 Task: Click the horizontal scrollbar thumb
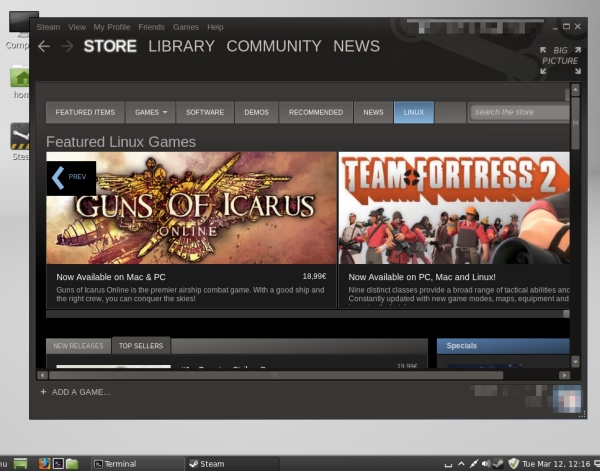pyautogui.click(x=276, y=375)
